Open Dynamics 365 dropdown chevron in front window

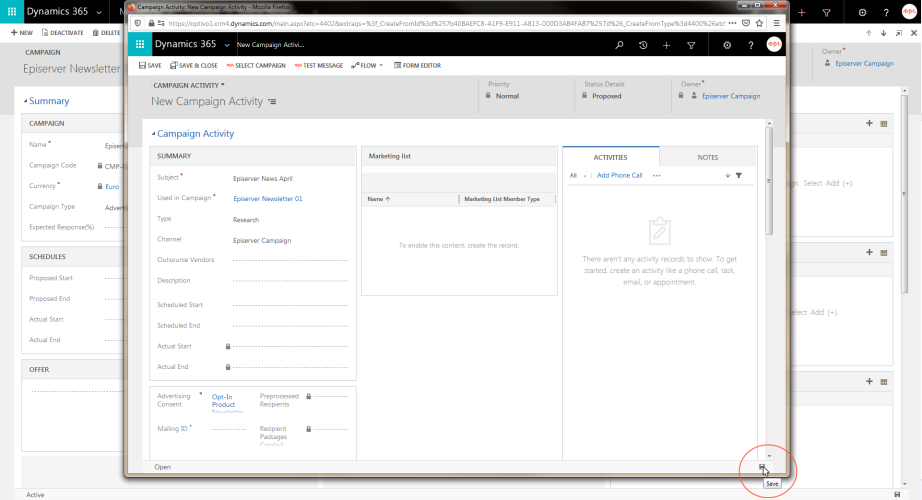[x=227, y=45]
